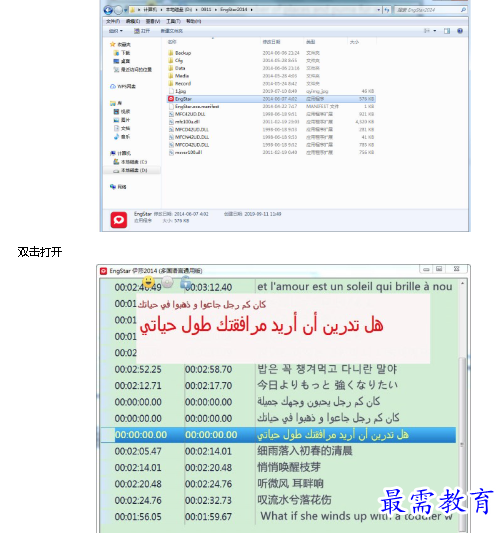Expand the 组织 dropdown
This screenshot has width=502, height=533.
(116, 31)
